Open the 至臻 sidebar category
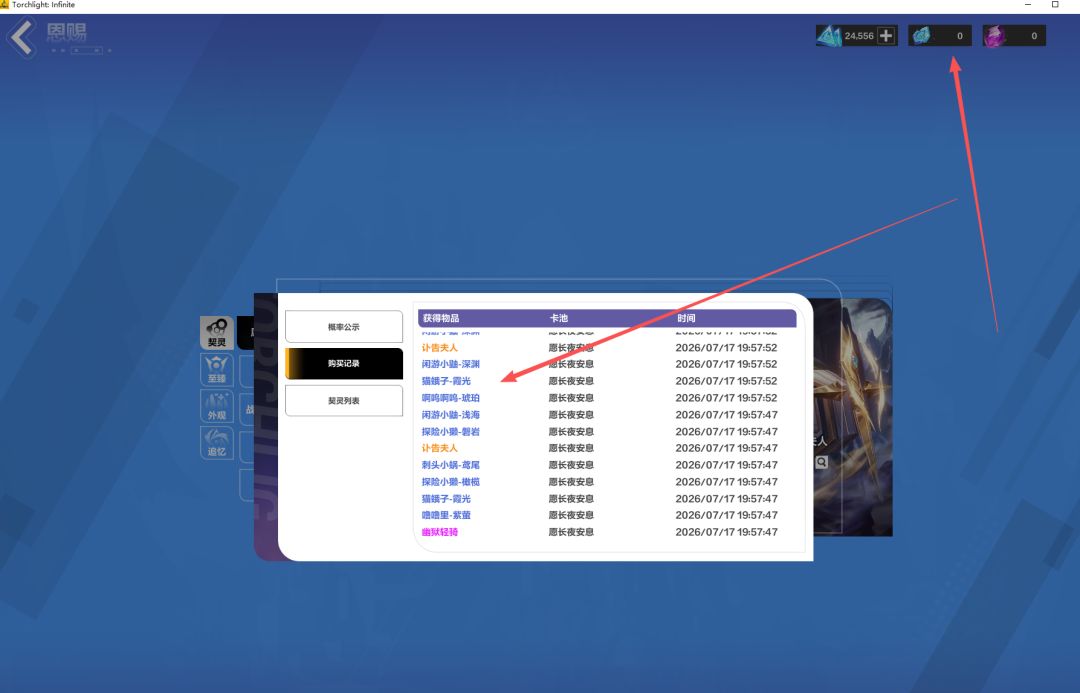The width and height of the screenshot is (1080, 693). coord(217,369)
